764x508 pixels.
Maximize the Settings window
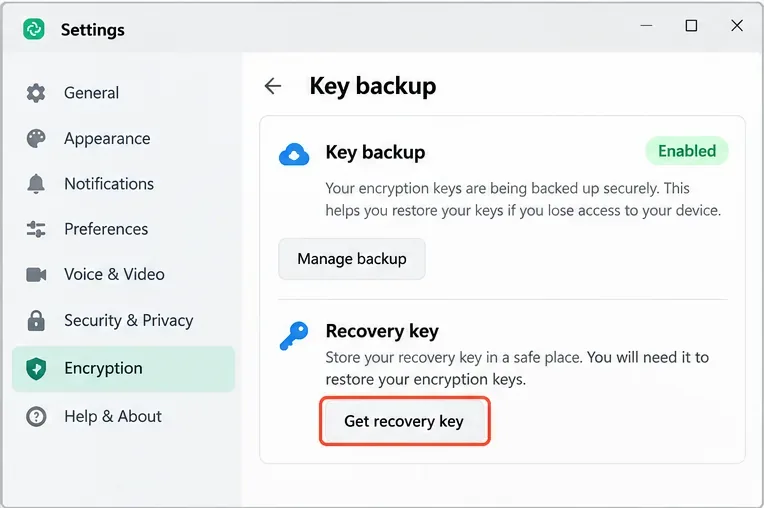pyautogui.click(x=691, y=25)
